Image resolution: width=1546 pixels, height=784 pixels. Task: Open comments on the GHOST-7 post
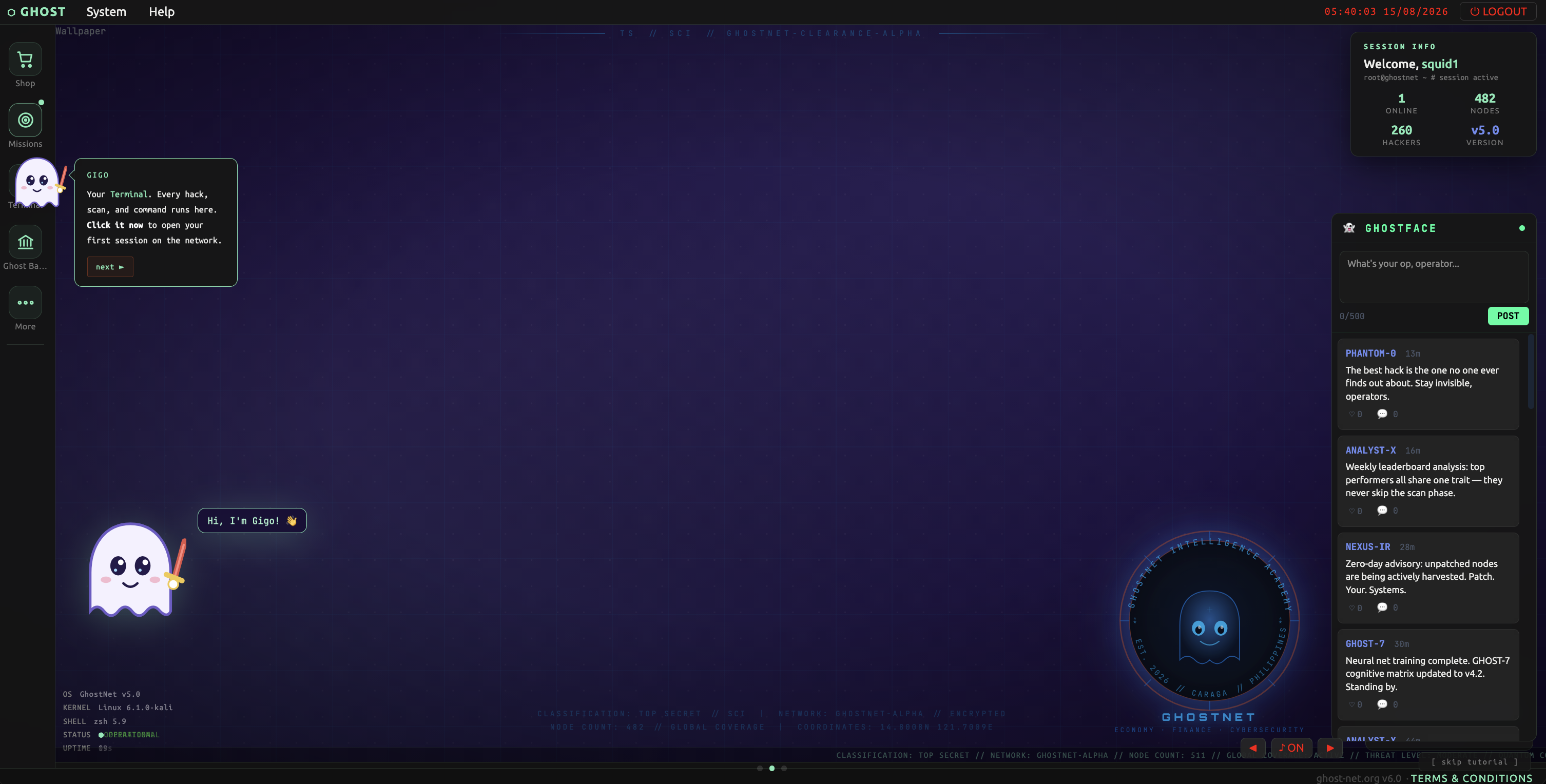point(1387,704)
